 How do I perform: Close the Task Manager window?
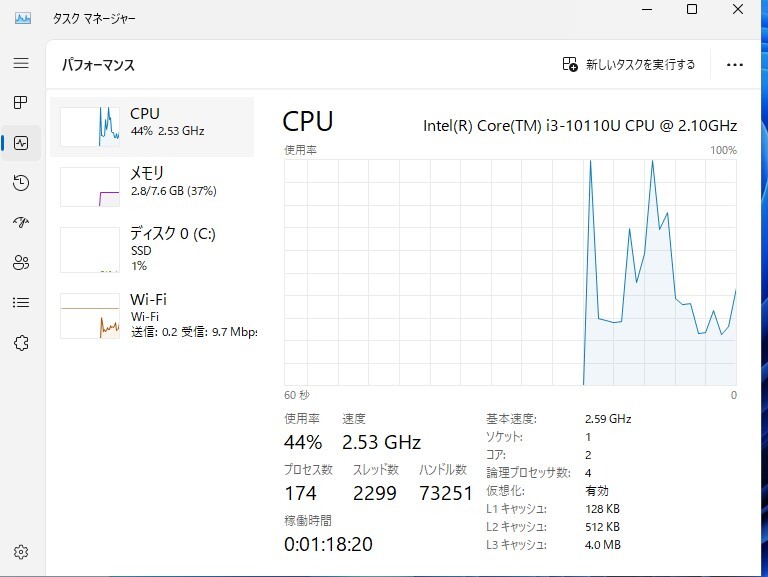pos(739,10)
